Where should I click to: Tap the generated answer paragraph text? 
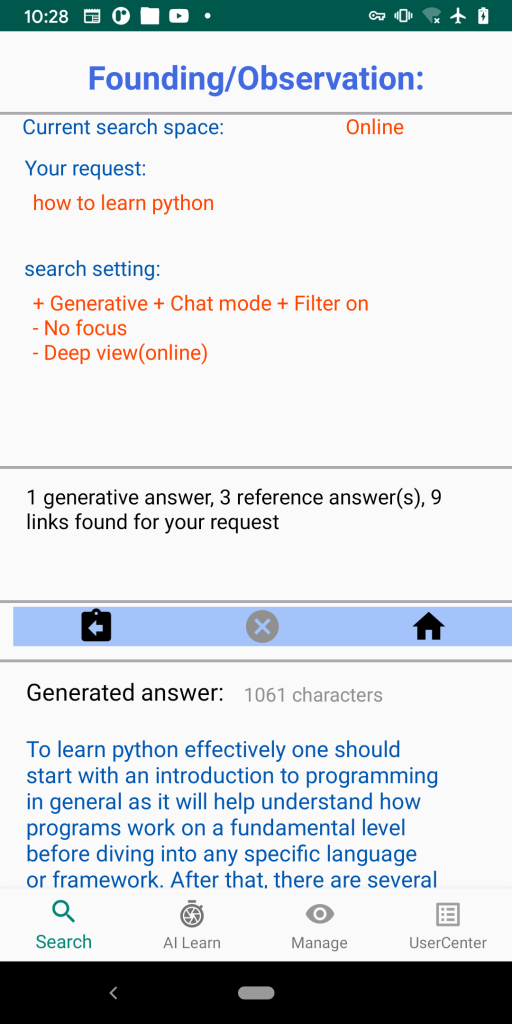click(x=232, y=814)
